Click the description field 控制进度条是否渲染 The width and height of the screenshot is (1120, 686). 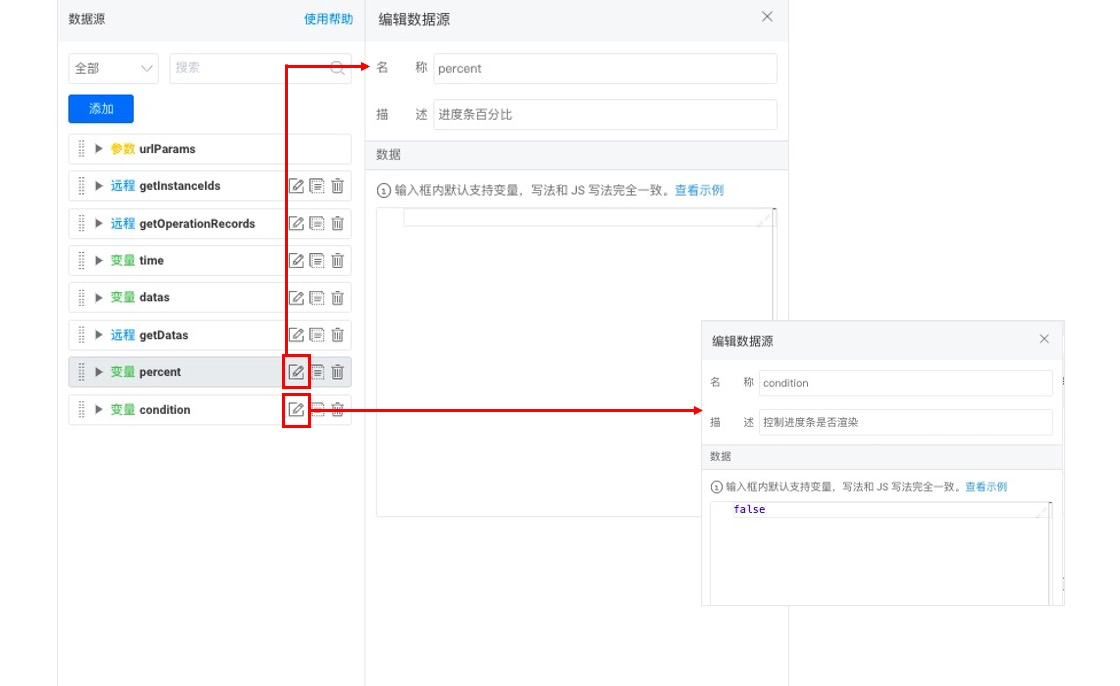tap(906, 422)
